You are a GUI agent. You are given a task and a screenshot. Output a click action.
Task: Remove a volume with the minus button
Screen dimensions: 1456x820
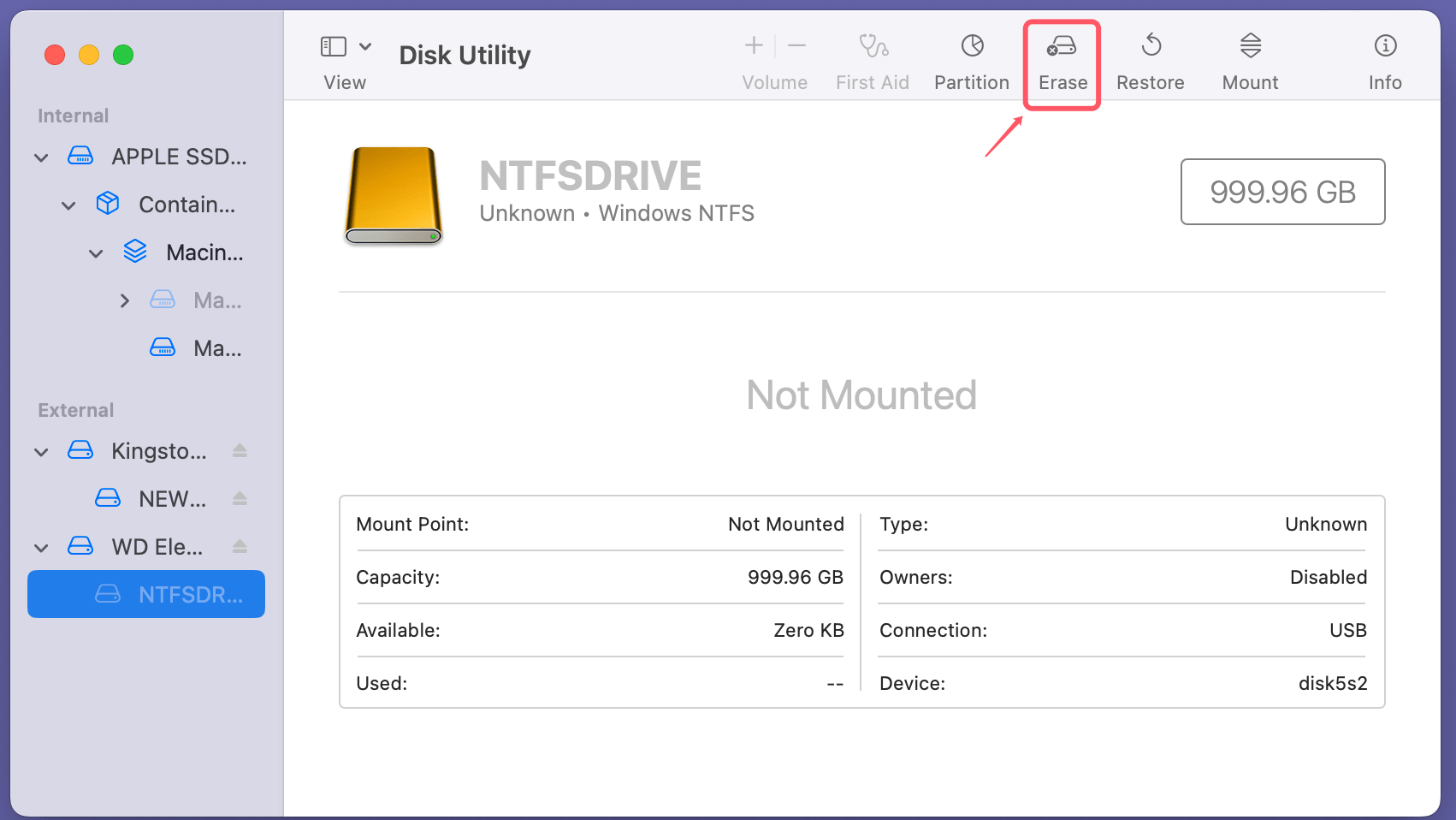pyautogui.click(x=796, y=47)
